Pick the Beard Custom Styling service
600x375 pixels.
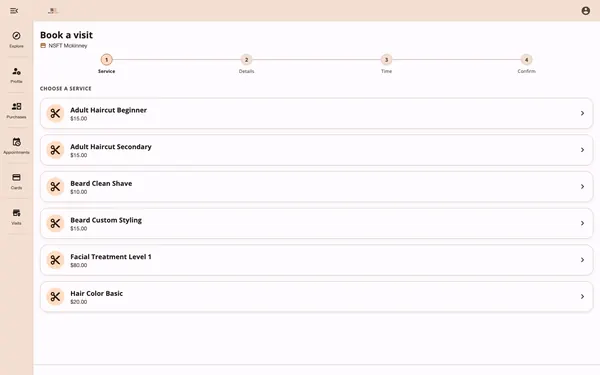[316, 223]
